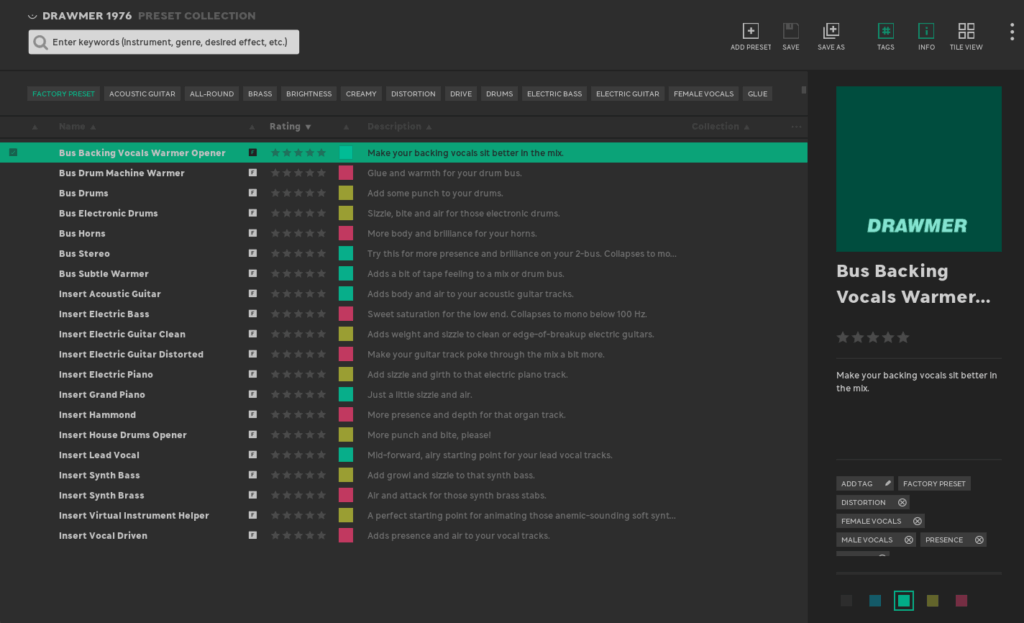The image size is (1024, 623).
Task: Delete the Male Vocals tag from the preset
Action: [x=909, y=540]
